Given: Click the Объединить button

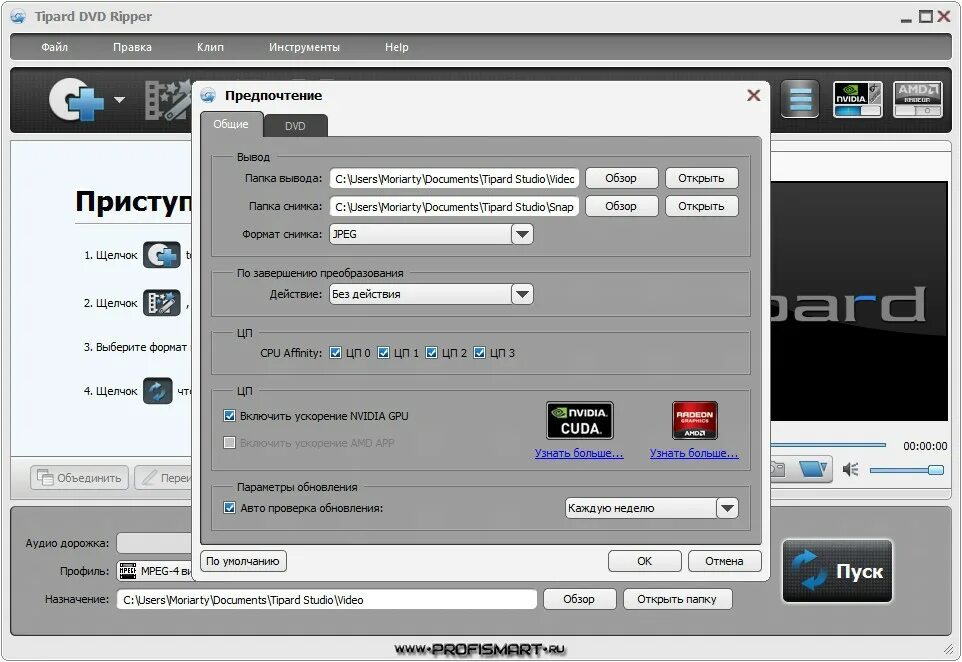Looking at the screenshot, I should [80, 478].
